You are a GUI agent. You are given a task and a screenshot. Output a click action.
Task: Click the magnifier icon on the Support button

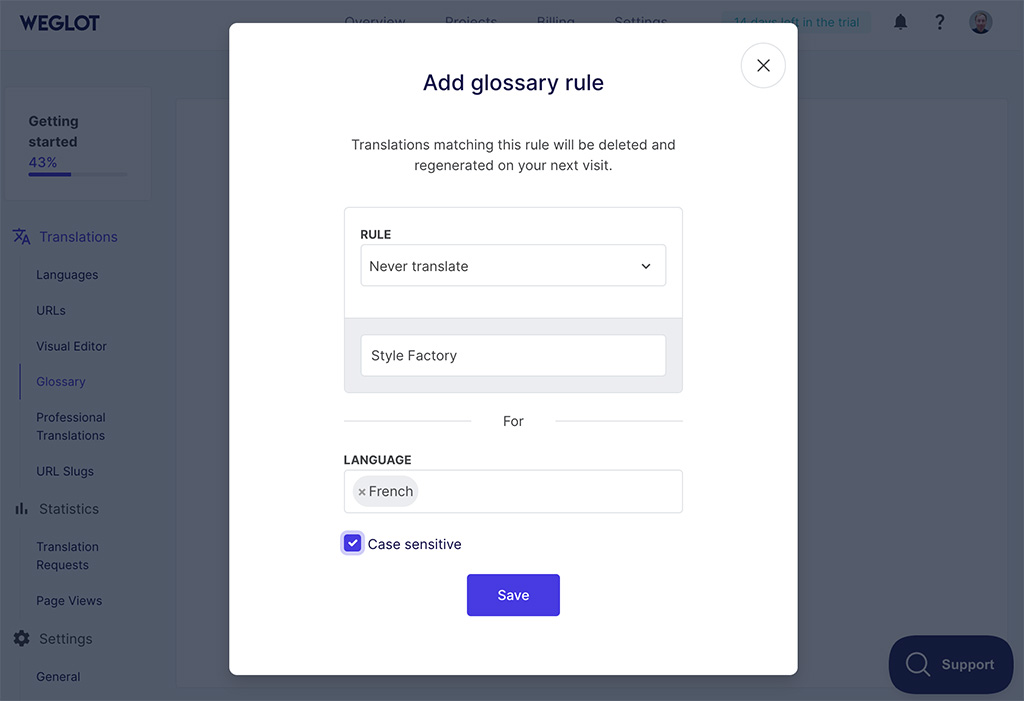[x=919, y=664]
